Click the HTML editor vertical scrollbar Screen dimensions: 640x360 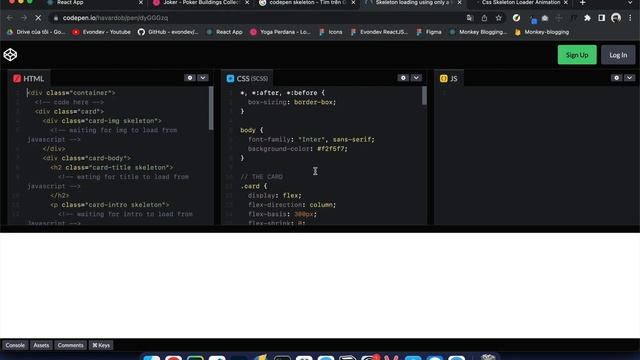[x=211, y=109]
